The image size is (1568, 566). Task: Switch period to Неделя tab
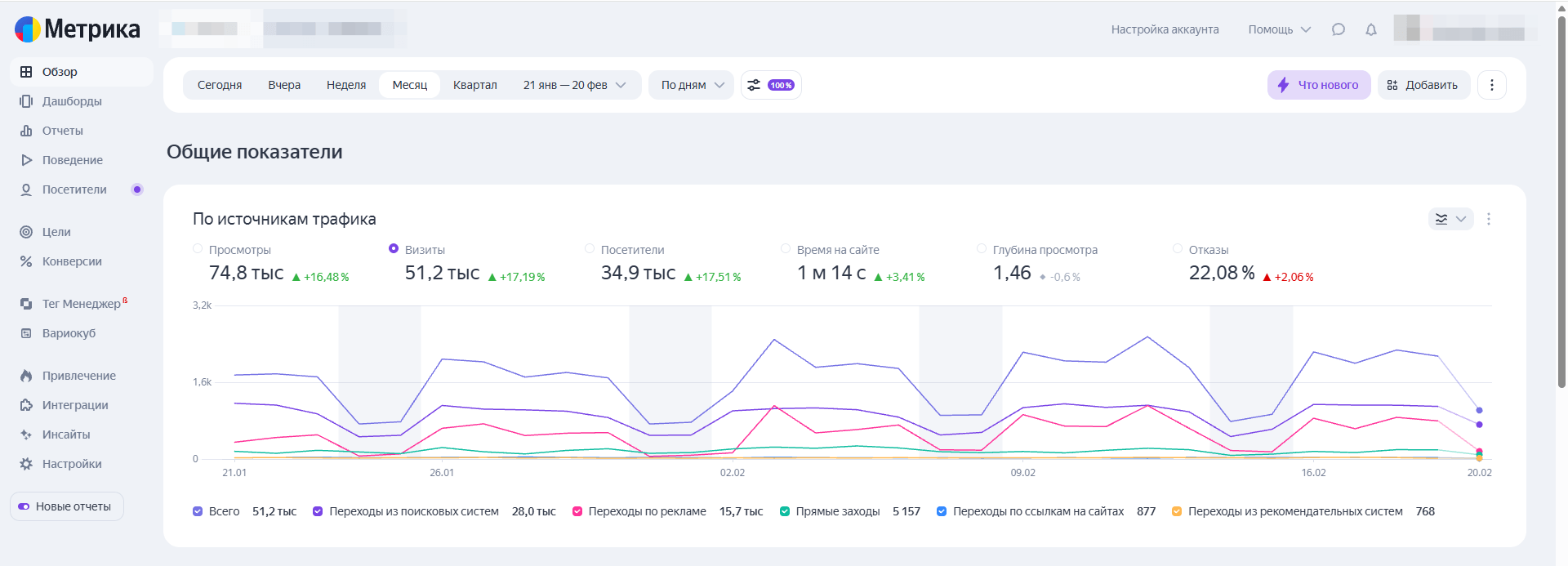point(346,85)
